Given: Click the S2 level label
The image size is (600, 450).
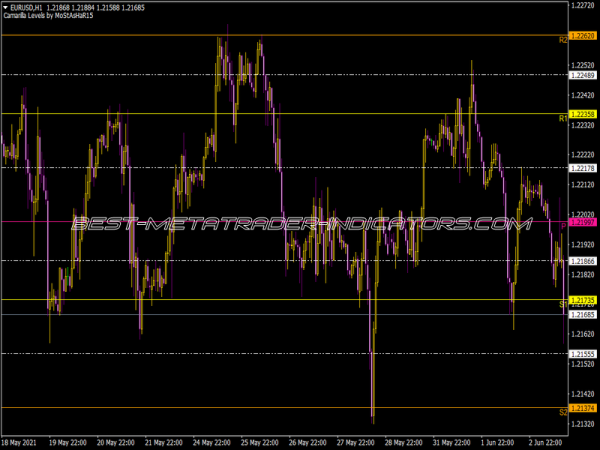Looking at the screenshot, I should coord(563,412).
